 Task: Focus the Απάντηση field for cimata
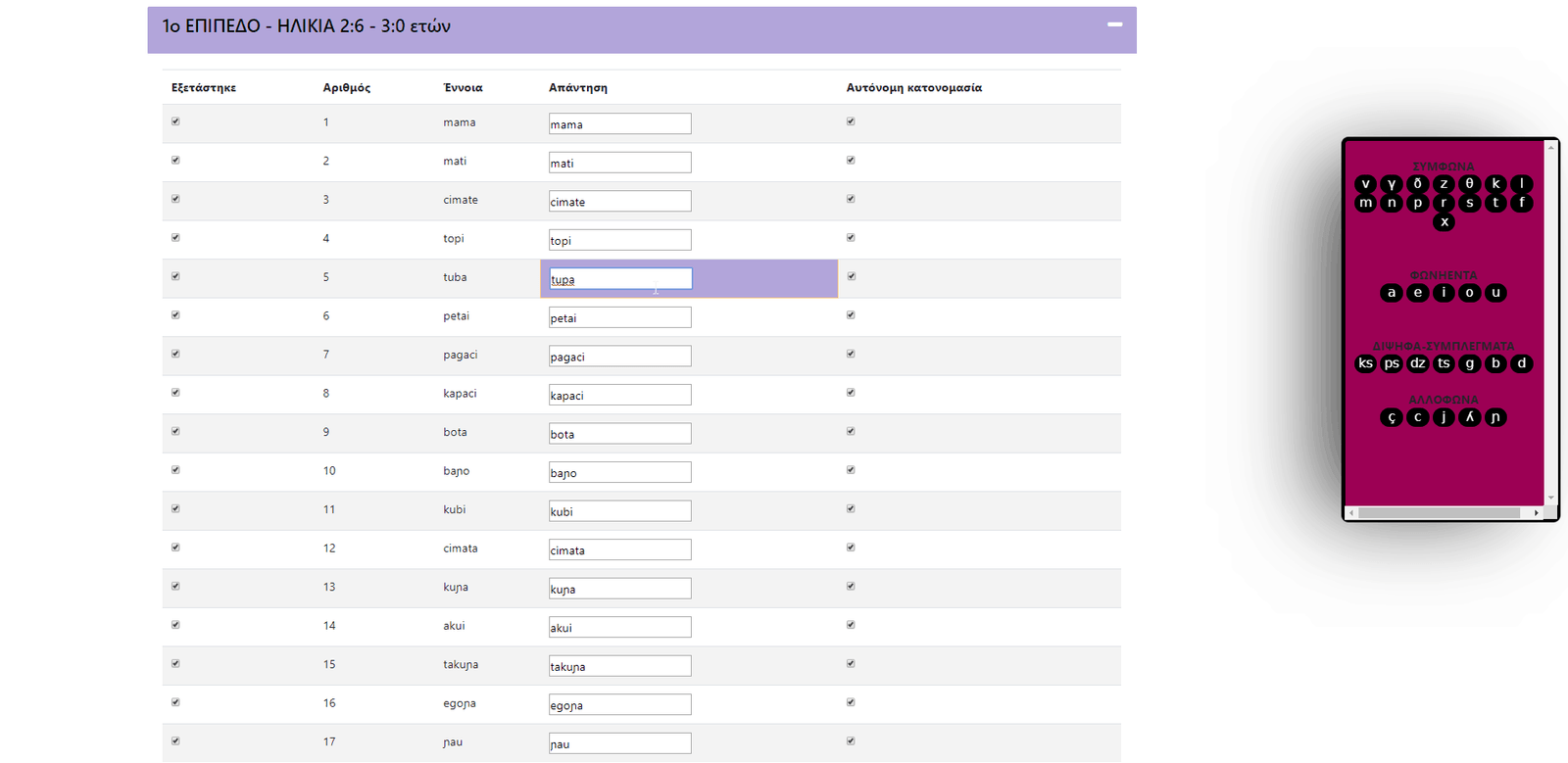pyautogui.click(x=619, y=549)
